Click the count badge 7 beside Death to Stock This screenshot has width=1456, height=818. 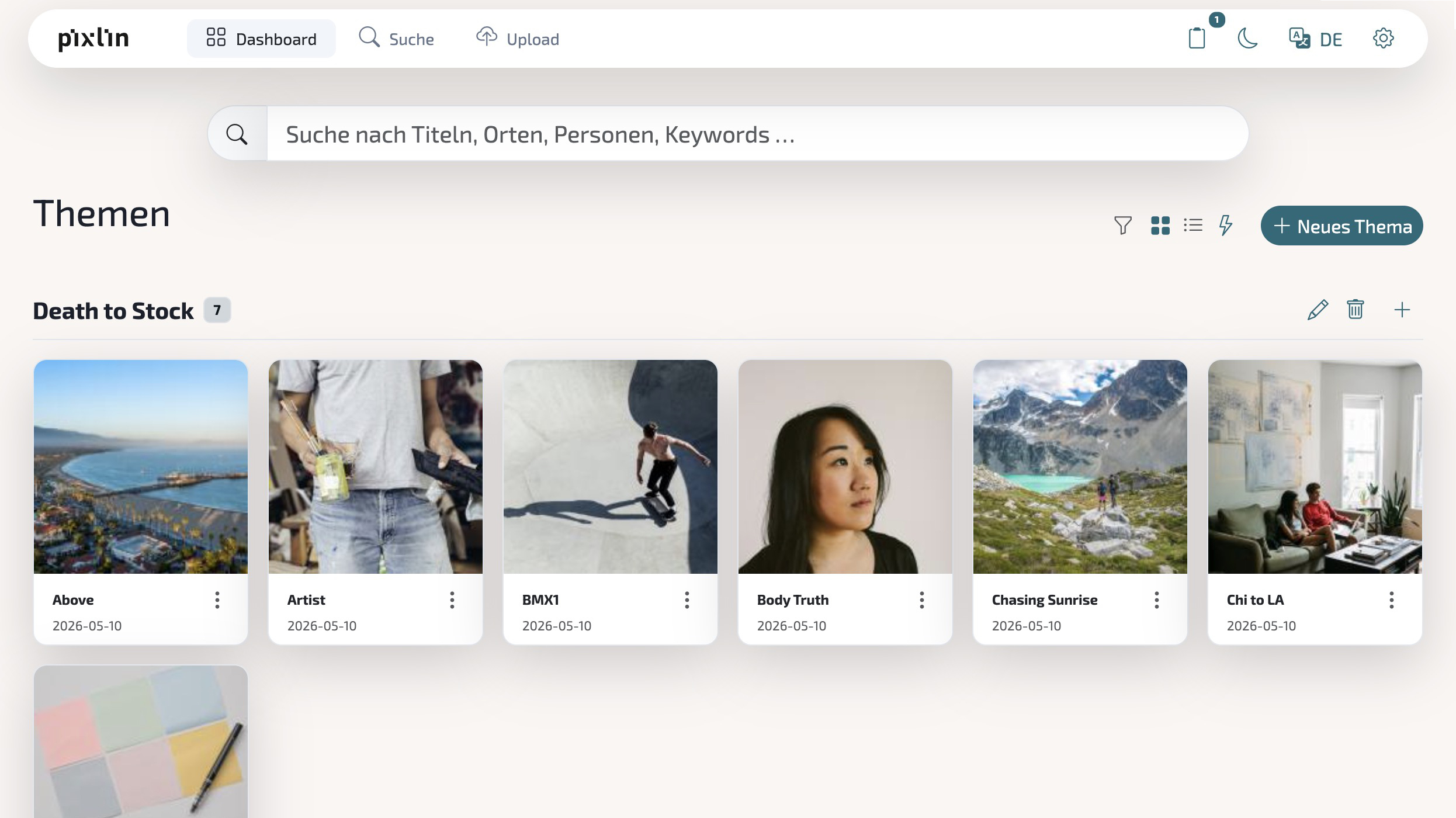tap(217, 310)
